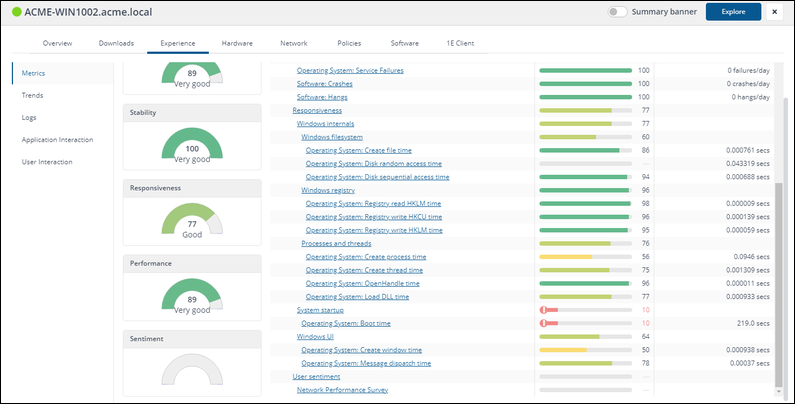Close the device panel with X
Image resolution: width=795 pixels, height=404 pixels.
coord(775,12)
